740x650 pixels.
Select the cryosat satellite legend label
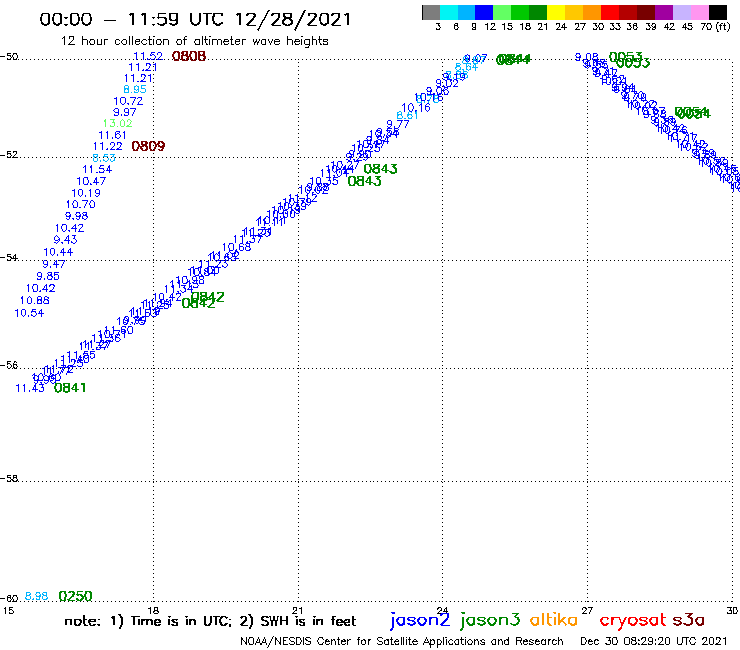click(x=633, y=620)
